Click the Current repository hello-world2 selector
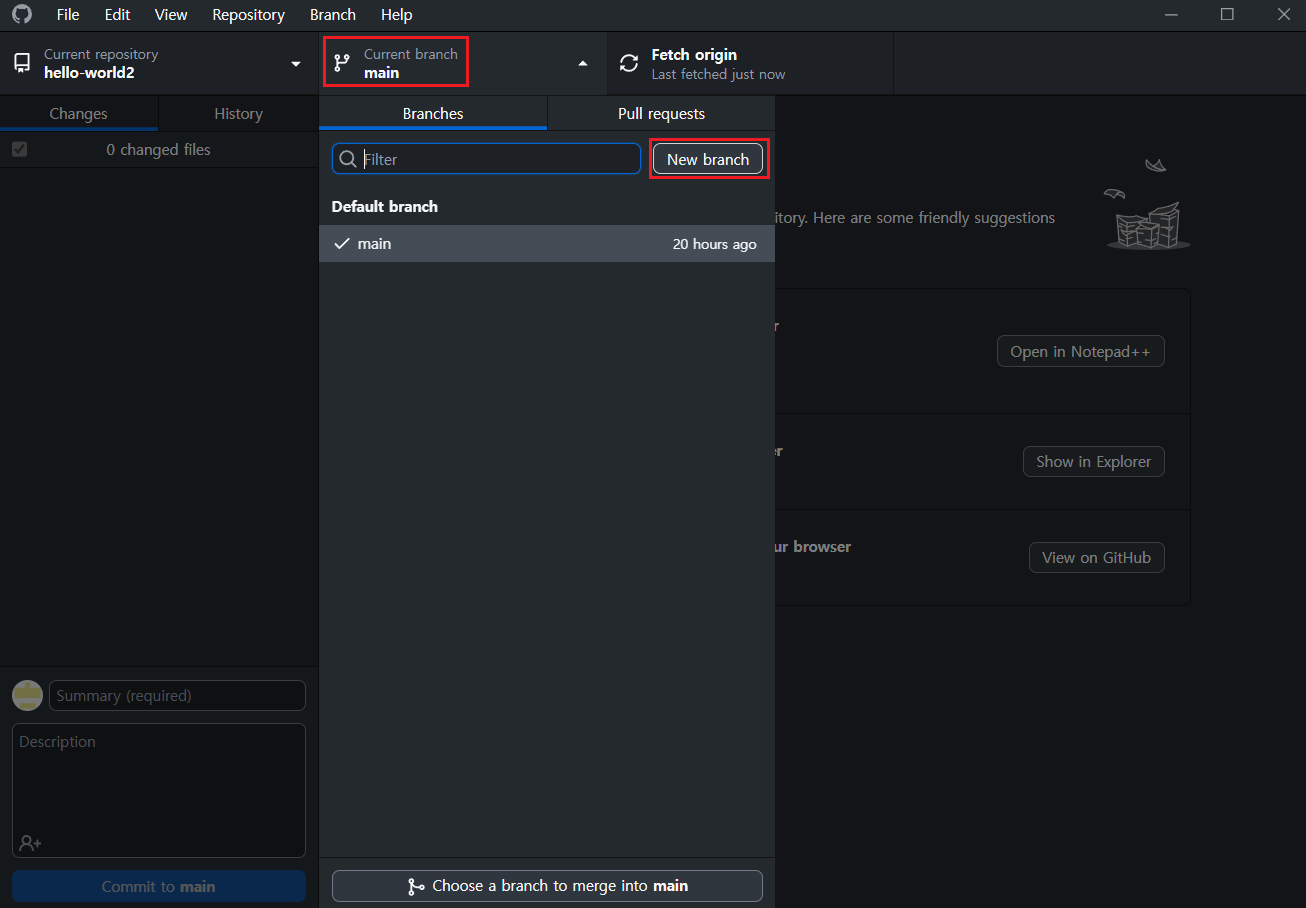The width and height of the screenshot is (1306, 908). click(159, 63)
